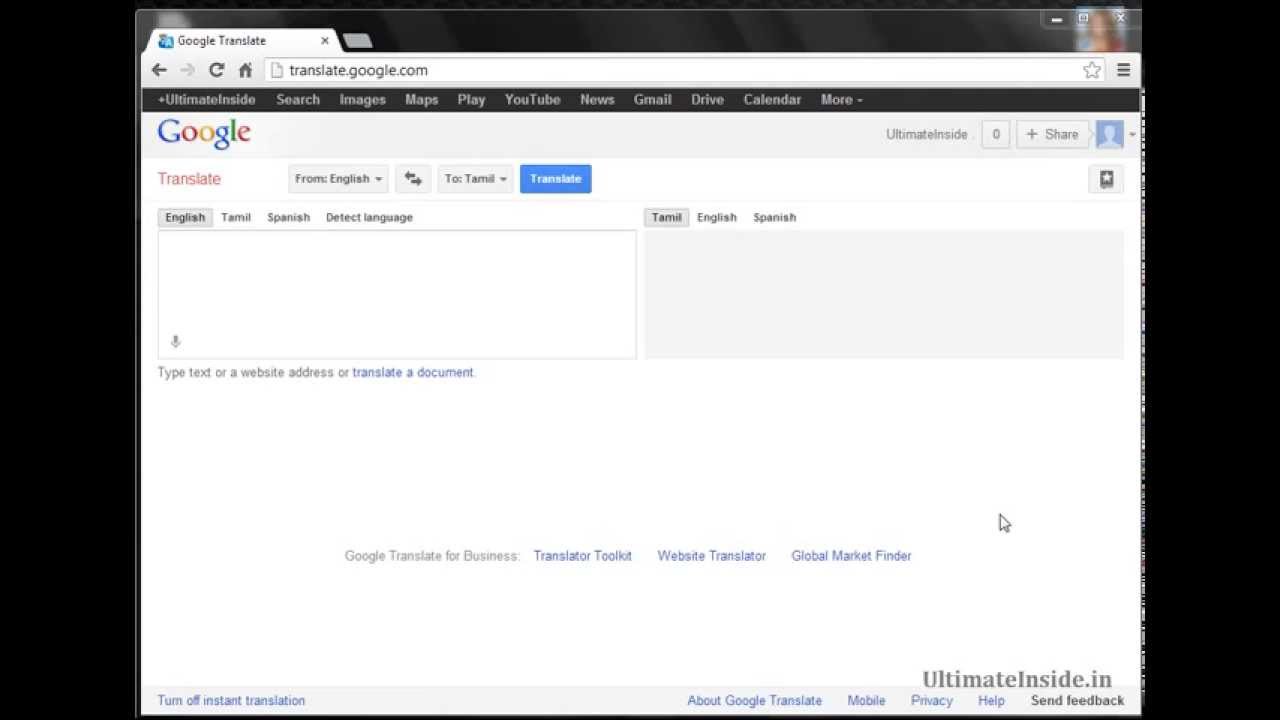
Task: Swap languages with the arrows icon
Action: [x=413, y=179]
